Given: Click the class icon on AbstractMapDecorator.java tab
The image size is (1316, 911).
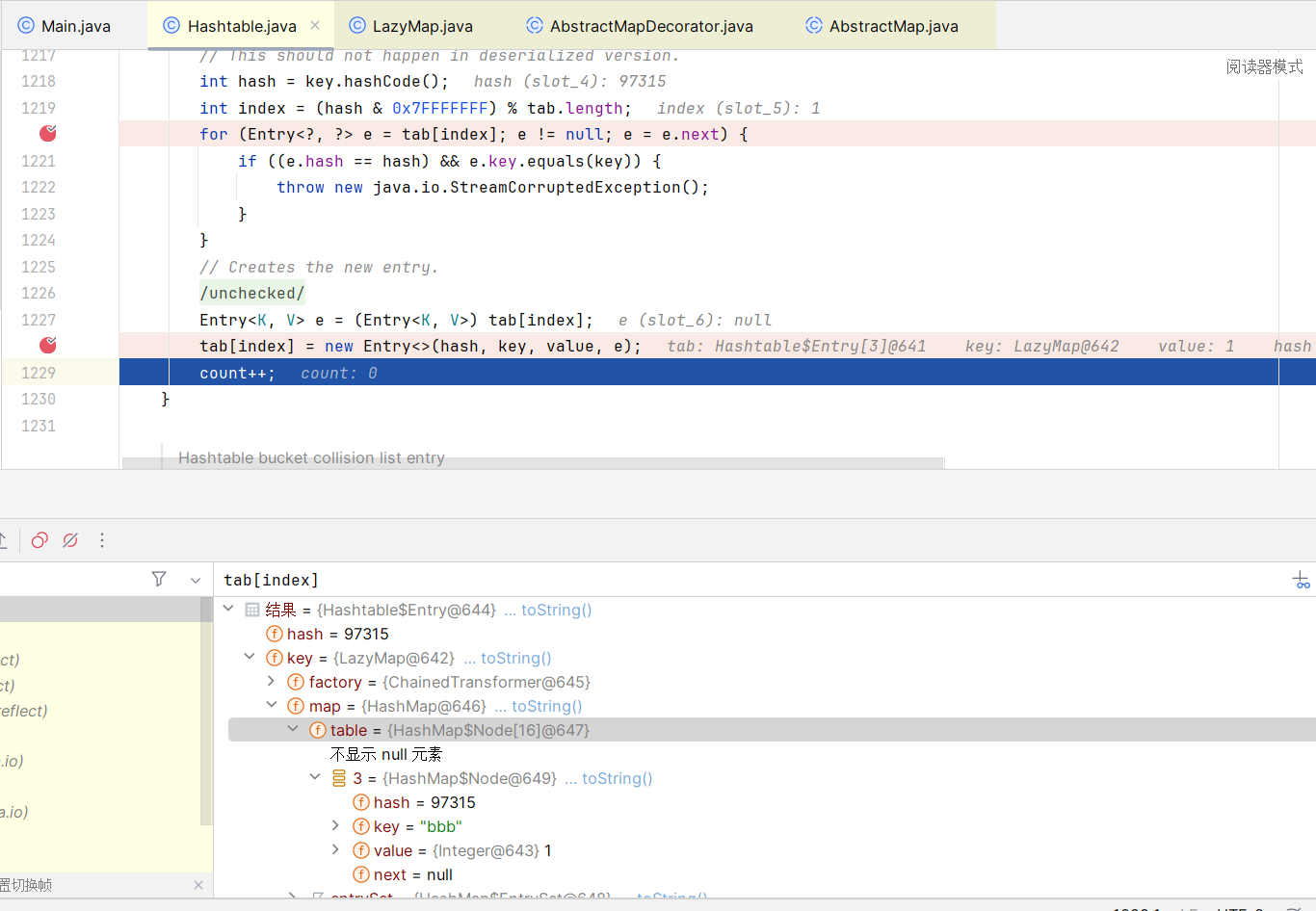Looking at the screenshot, I should click(535, 26).
